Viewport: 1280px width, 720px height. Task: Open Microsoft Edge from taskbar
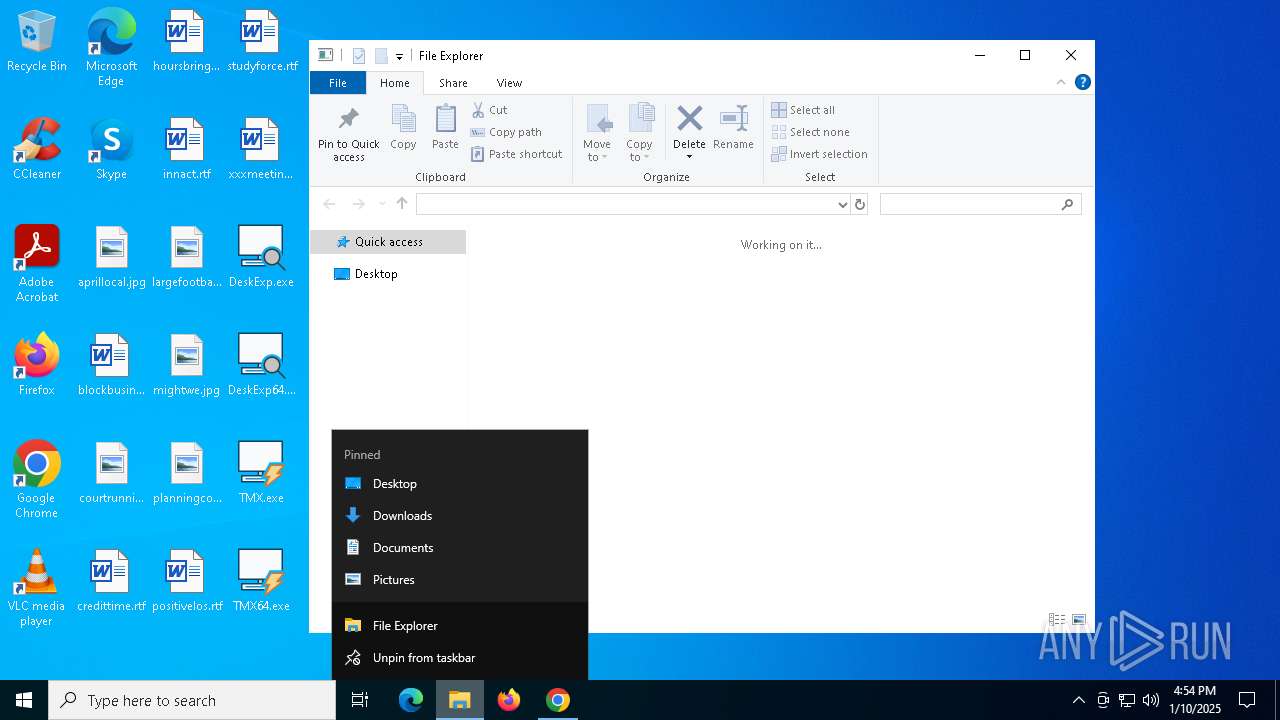(411, 700)
